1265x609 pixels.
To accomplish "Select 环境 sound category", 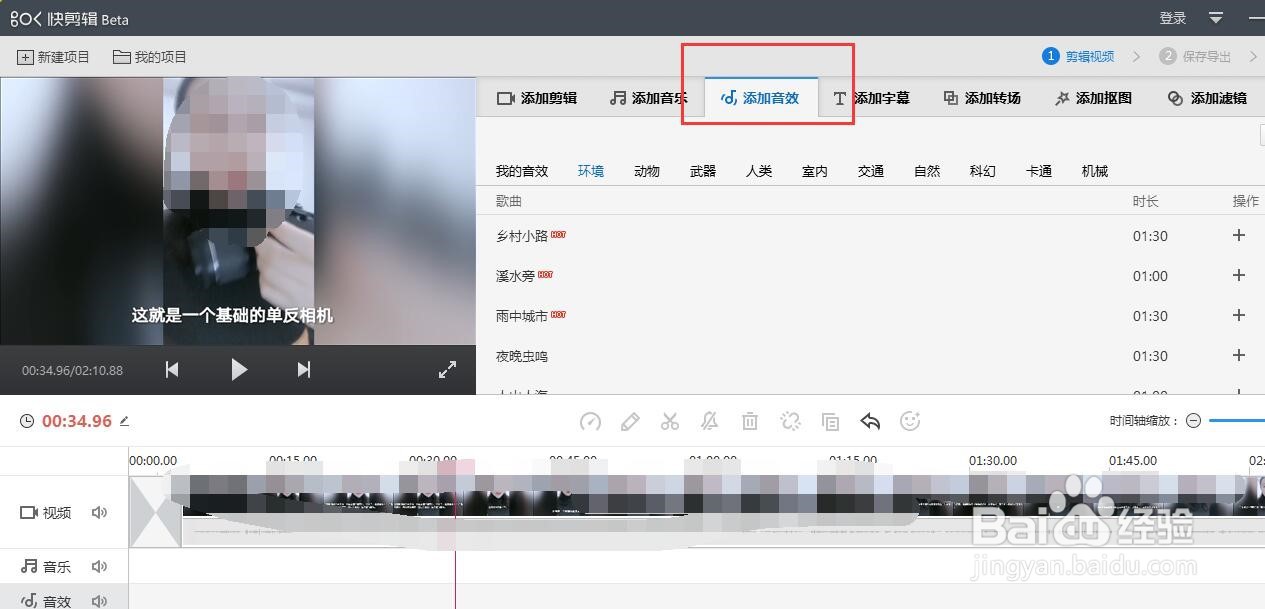I will tap(591, 171).
